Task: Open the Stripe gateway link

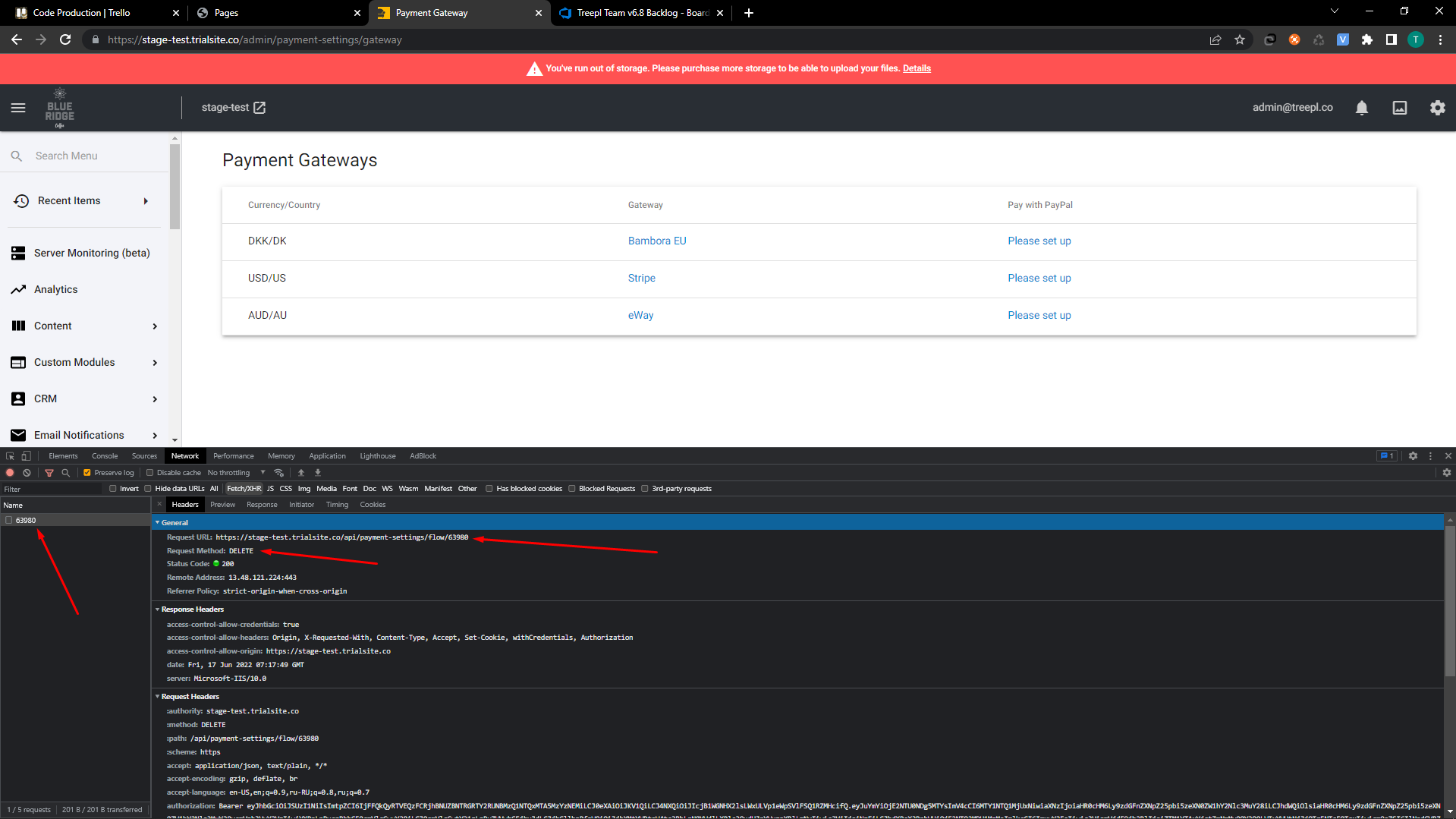Action: click(642, 278)
